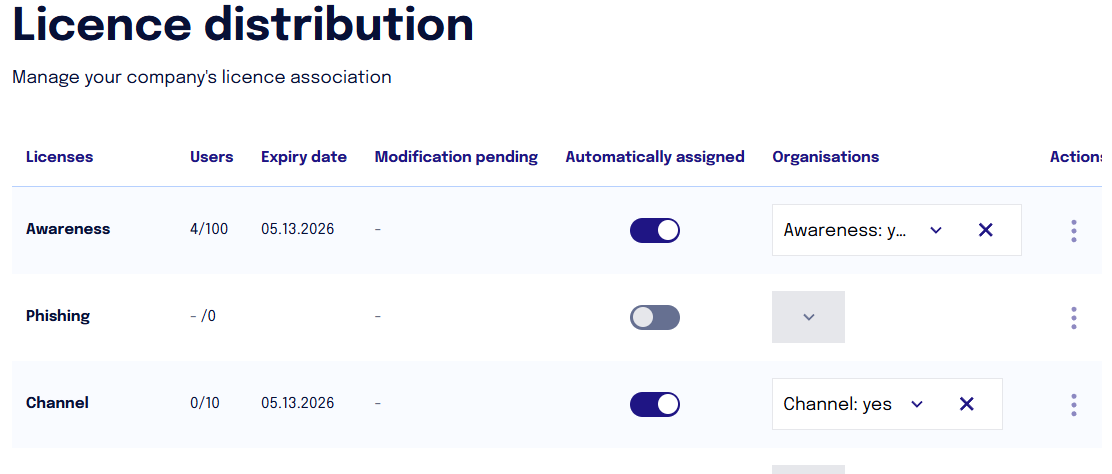
Task: Open the Channel row three-dot actions menu
Action: coord(1074,404)
